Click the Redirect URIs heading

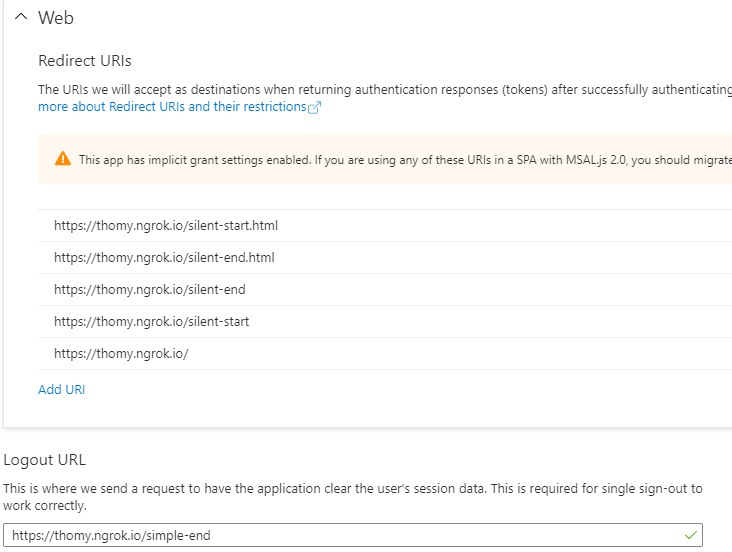(85, 61)
